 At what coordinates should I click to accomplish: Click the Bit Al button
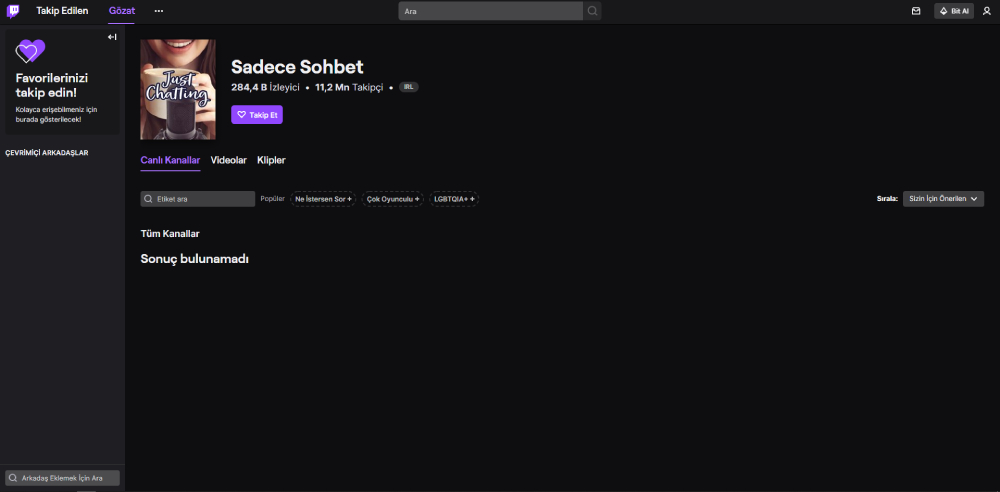954,11
